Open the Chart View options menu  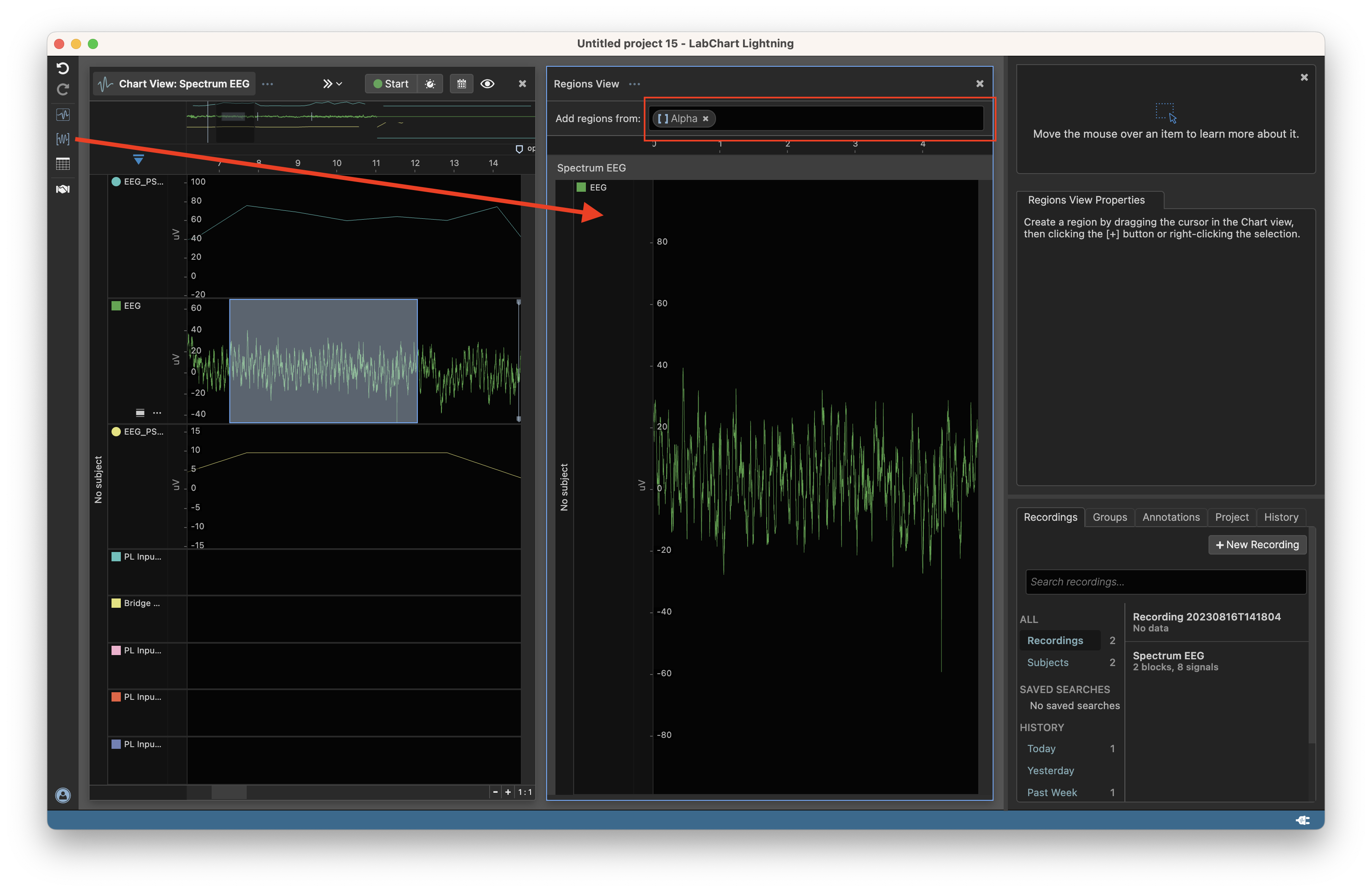[267, 84]
